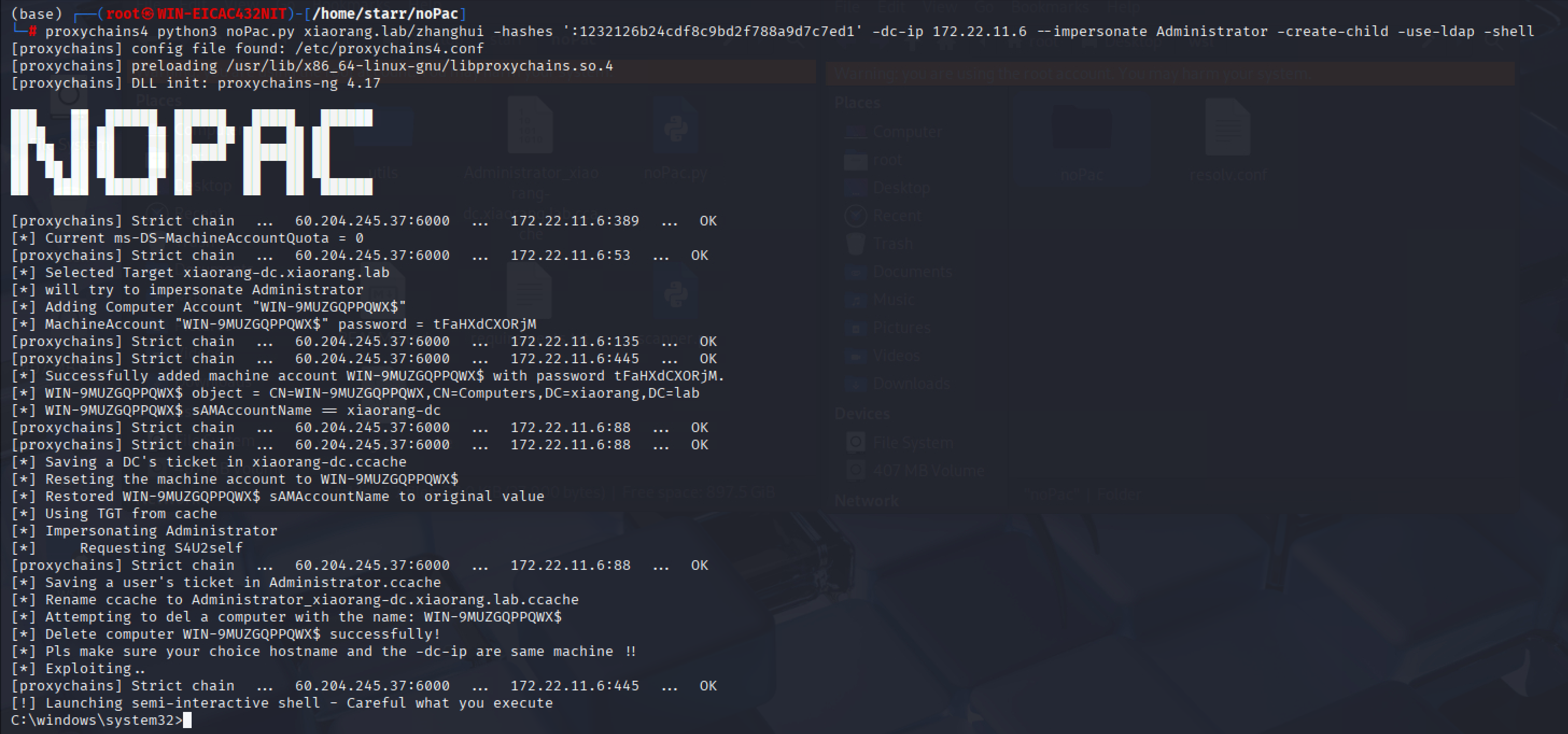This screenshot has width=1568, height=734.
Task: Click the Trash sidebar entry
Action: [892, 243]
